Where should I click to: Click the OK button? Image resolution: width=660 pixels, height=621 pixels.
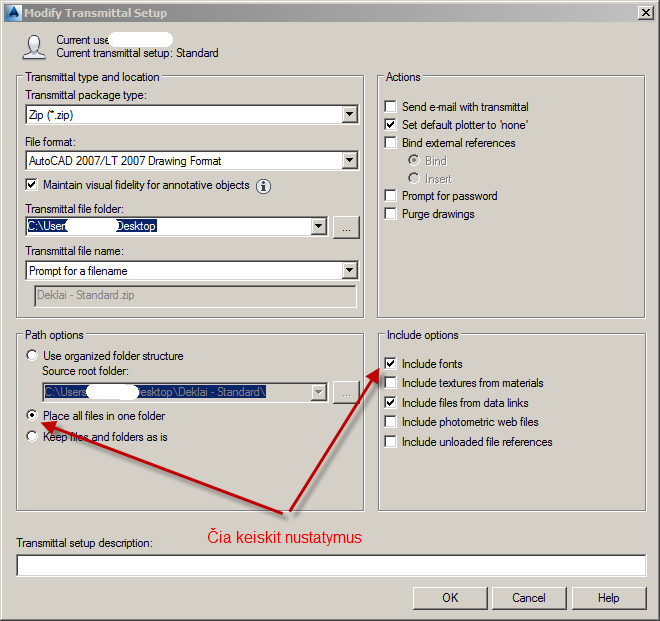[x=450, y=598]
